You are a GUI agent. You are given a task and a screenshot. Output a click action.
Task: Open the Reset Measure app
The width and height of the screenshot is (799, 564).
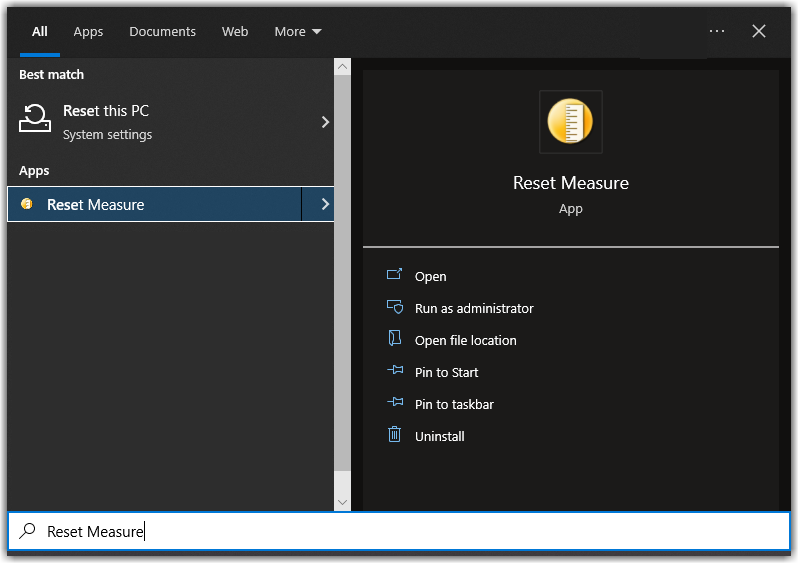[431, 276]
